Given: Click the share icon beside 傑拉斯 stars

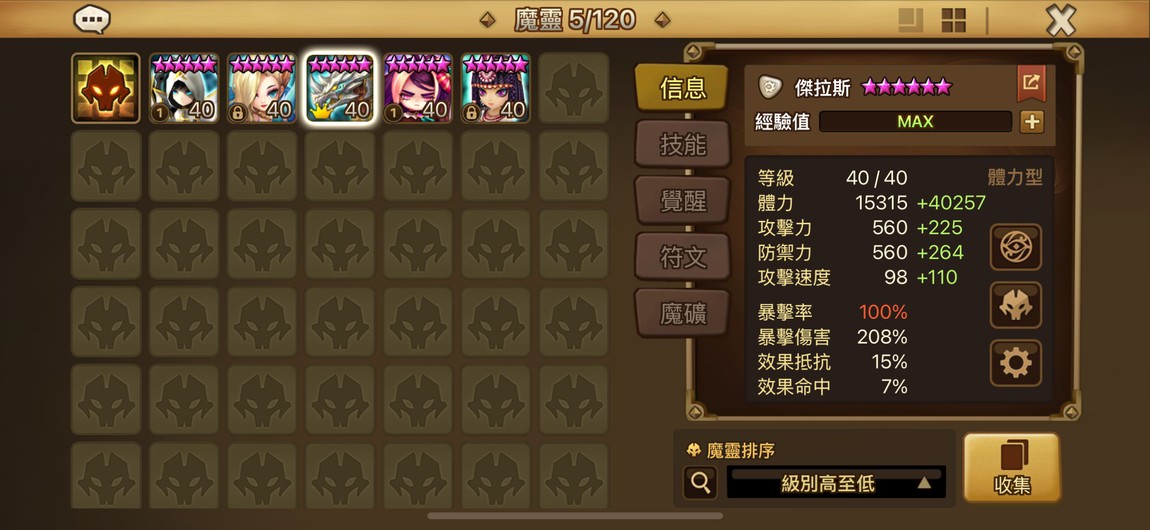Looking at the screenshot, I should click(1031, 83).
